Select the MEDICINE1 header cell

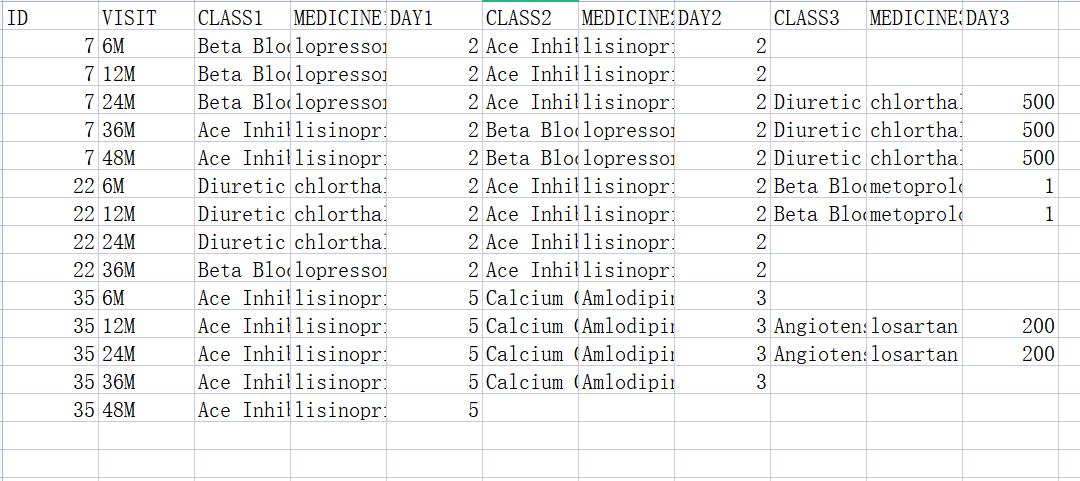tap(338, 18)
